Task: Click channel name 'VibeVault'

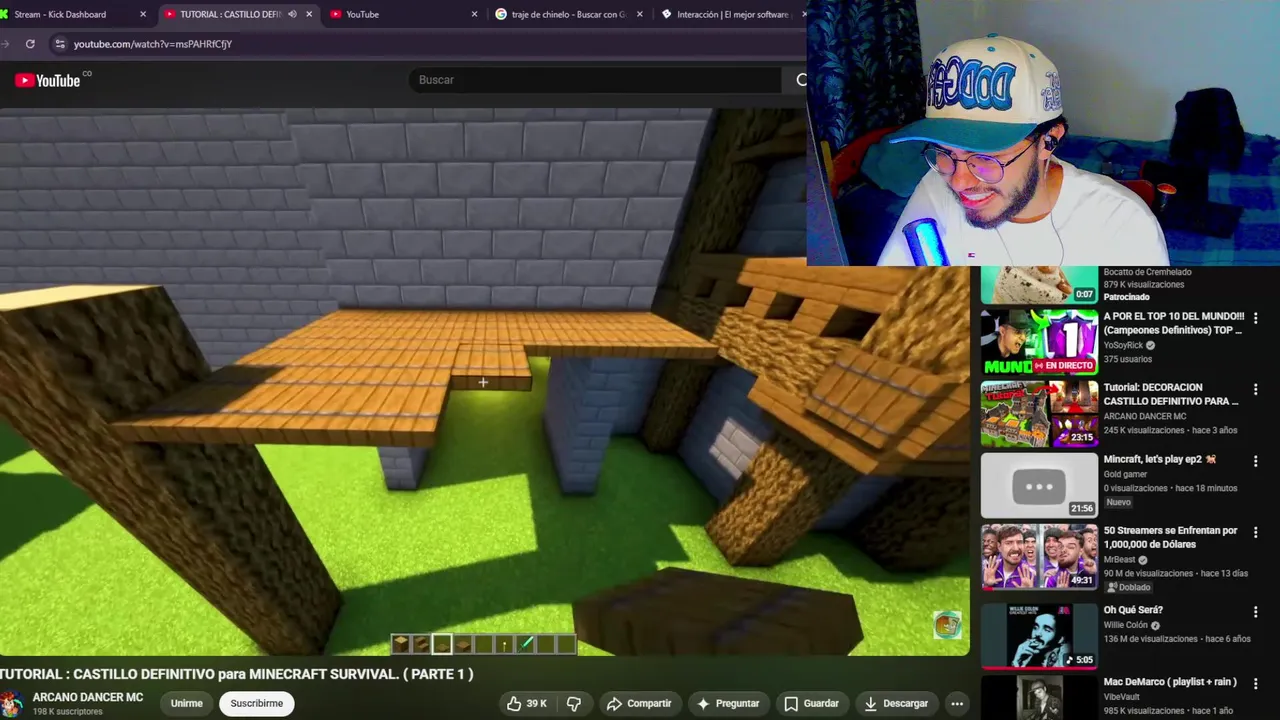Action: coord(1122,697)
